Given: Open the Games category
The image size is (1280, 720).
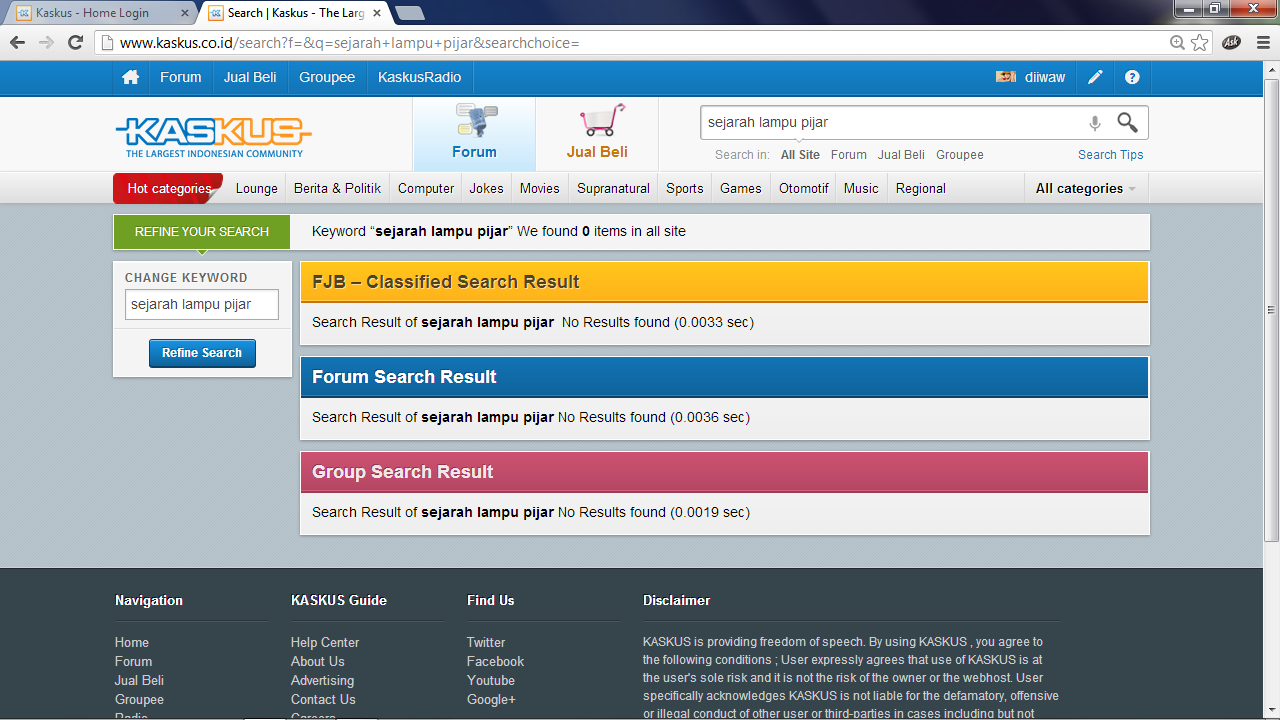Looking at the screenshot, I should tap(741, 188).
